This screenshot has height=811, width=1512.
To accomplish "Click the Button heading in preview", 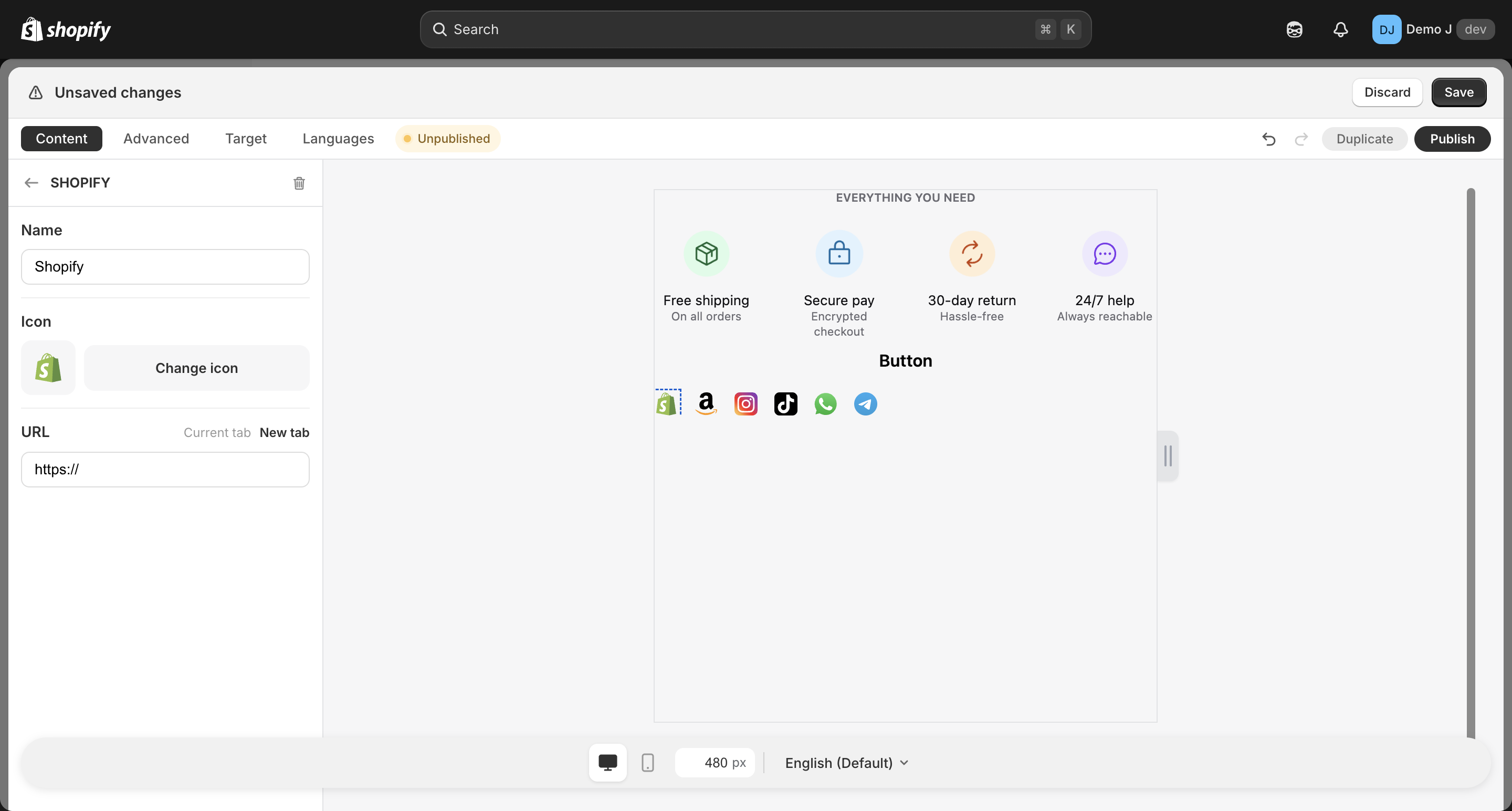I will click(905, 360).
